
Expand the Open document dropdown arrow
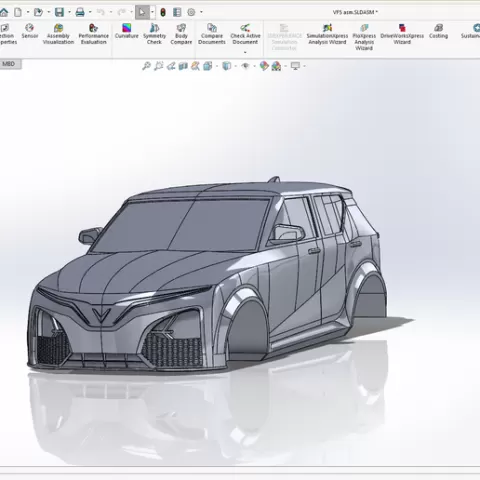pyautogui.click(x=48, y=12)
